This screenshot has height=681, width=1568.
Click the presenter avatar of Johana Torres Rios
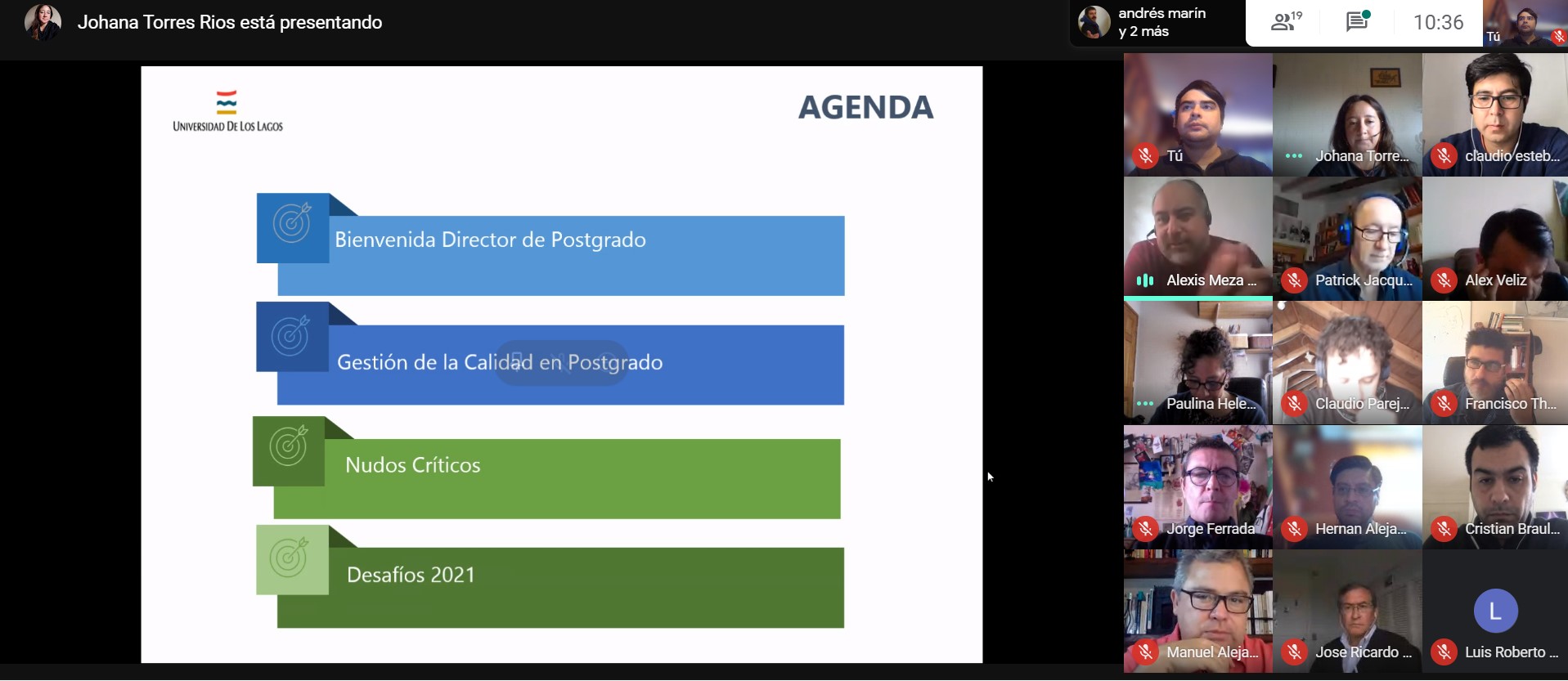[43, 22]
